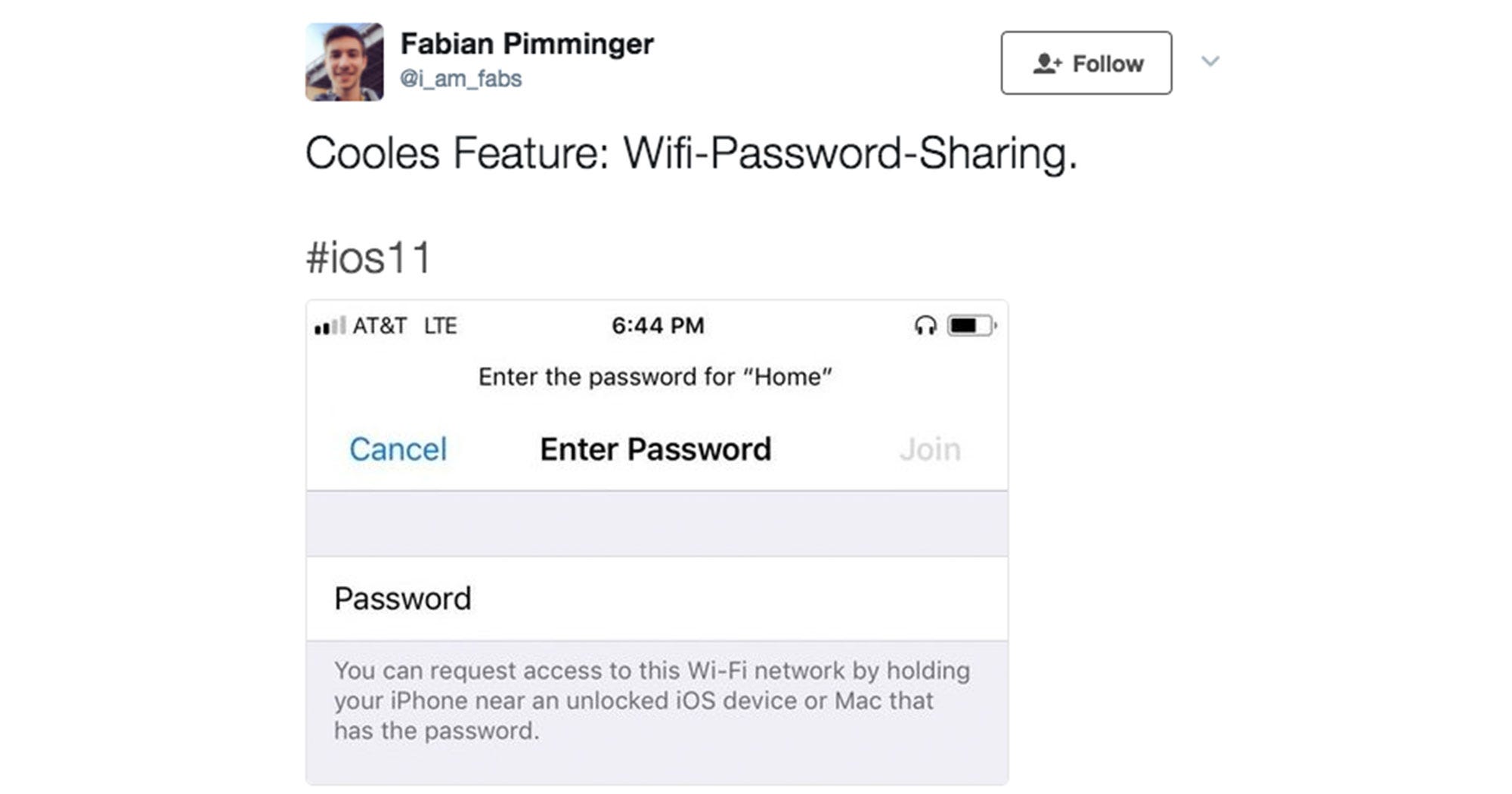1512x794 pixels.
Task: Click the 6:44 PM clock display
Action: click(655, 324)
